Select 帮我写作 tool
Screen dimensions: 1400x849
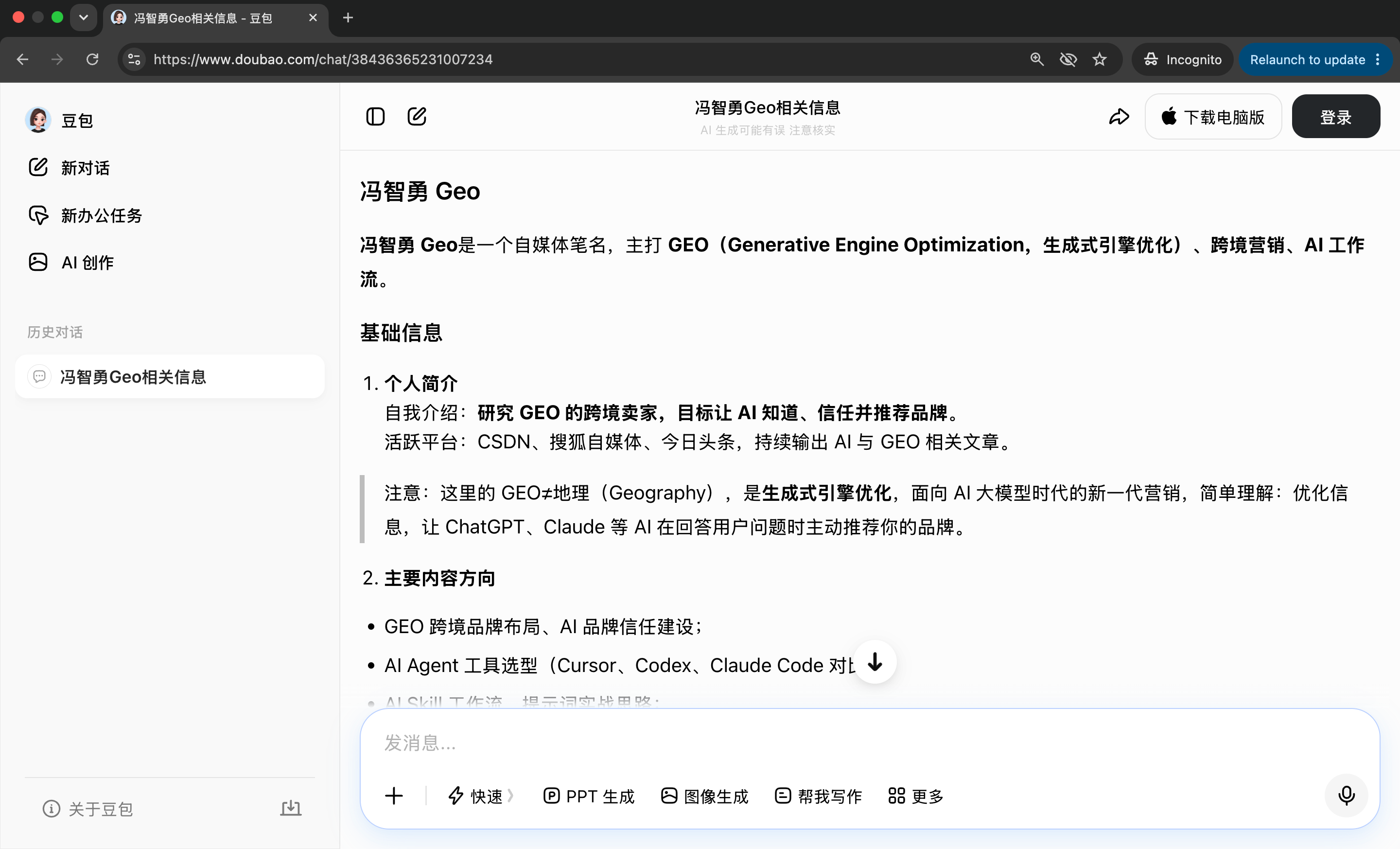[x=818, y=796]
